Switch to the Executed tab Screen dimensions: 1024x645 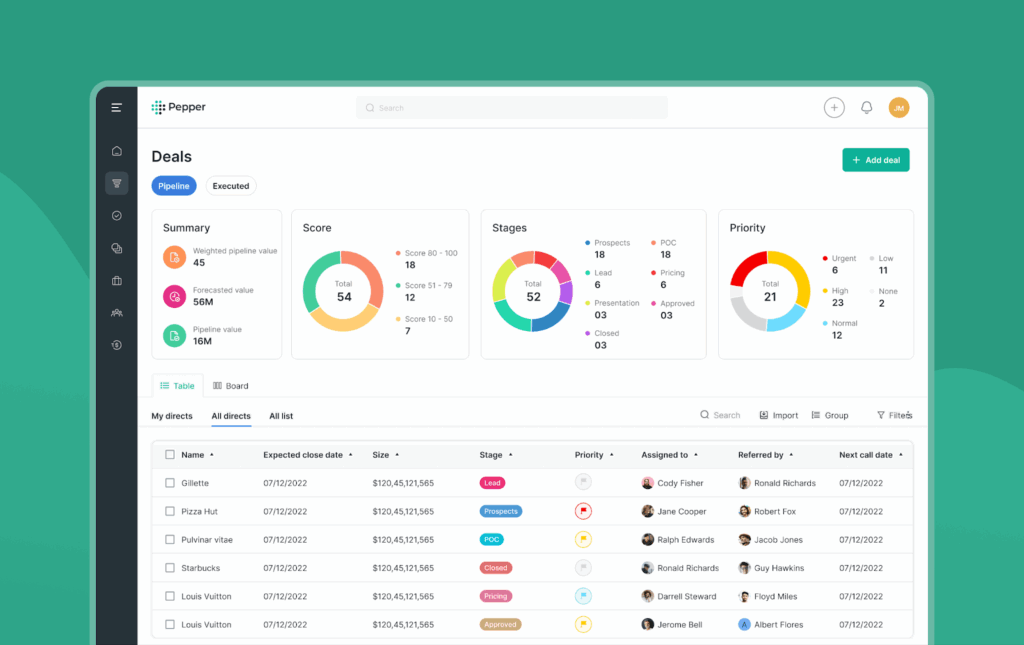click(x=231, y=185)
